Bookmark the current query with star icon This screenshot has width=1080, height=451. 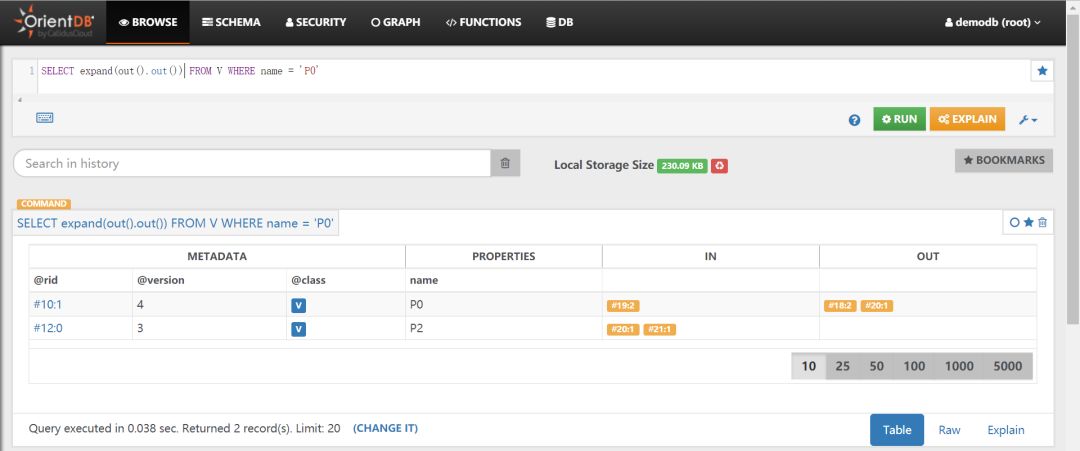(x=1042, y=71)
